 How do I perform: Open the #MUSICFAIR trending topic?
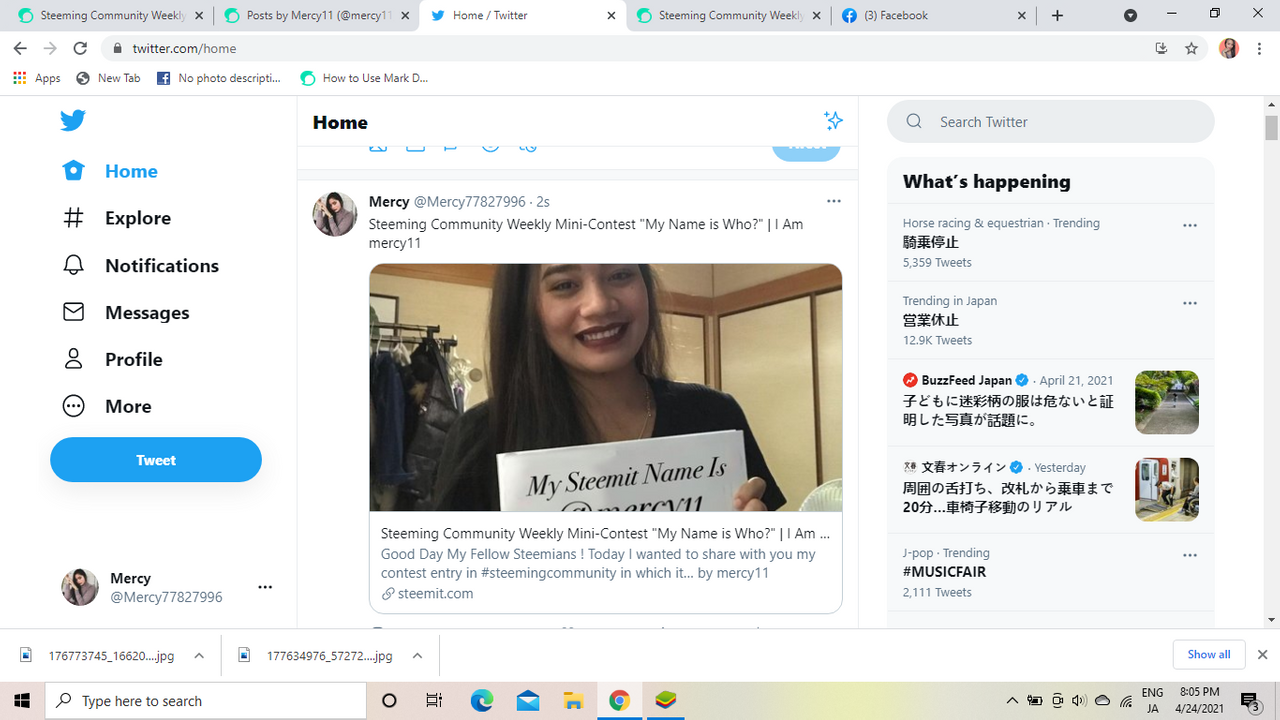click(944, 572)
